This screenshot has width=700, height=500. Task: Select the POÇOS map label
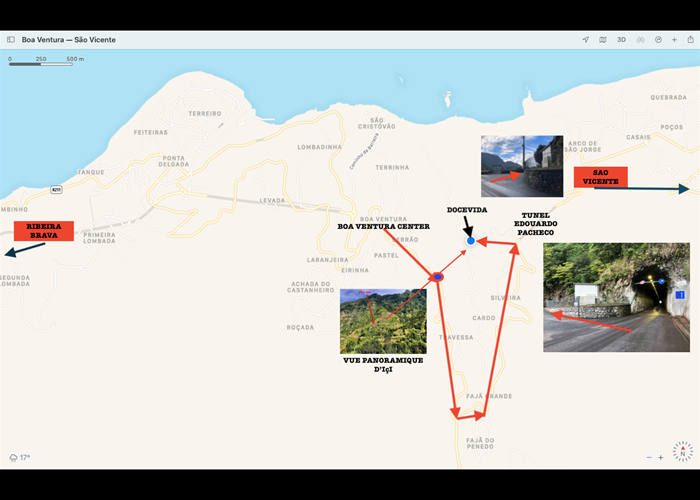pyautogui.click(x=672, y=127)
